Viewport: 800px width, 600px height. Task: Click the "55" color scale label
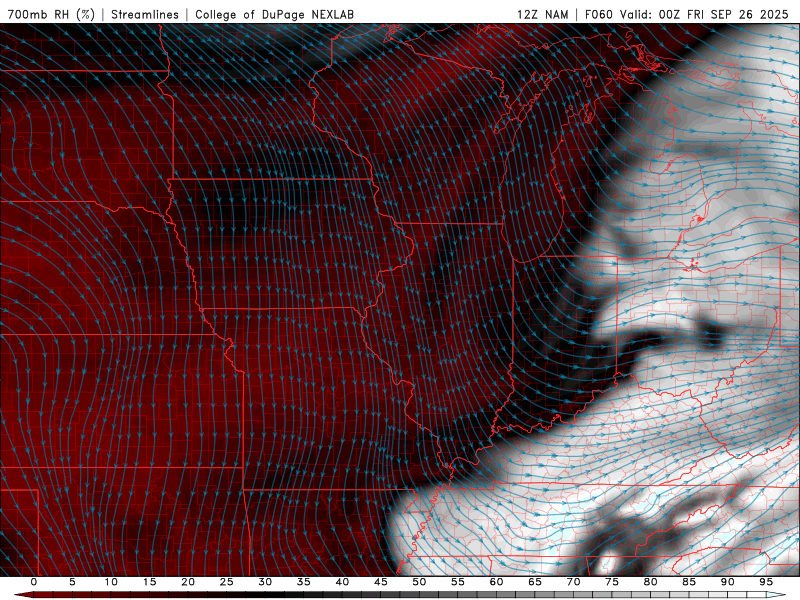458,582
